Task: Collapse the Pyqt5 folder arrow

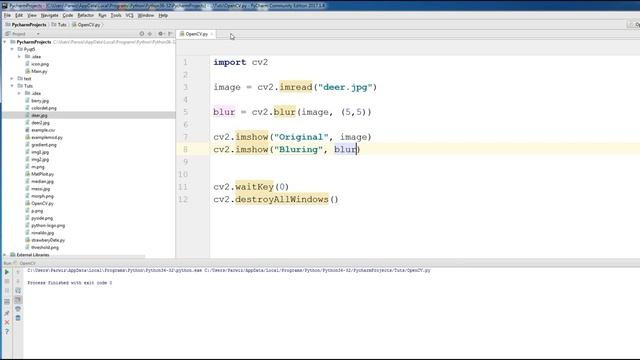Action: [x=12, y=49]
